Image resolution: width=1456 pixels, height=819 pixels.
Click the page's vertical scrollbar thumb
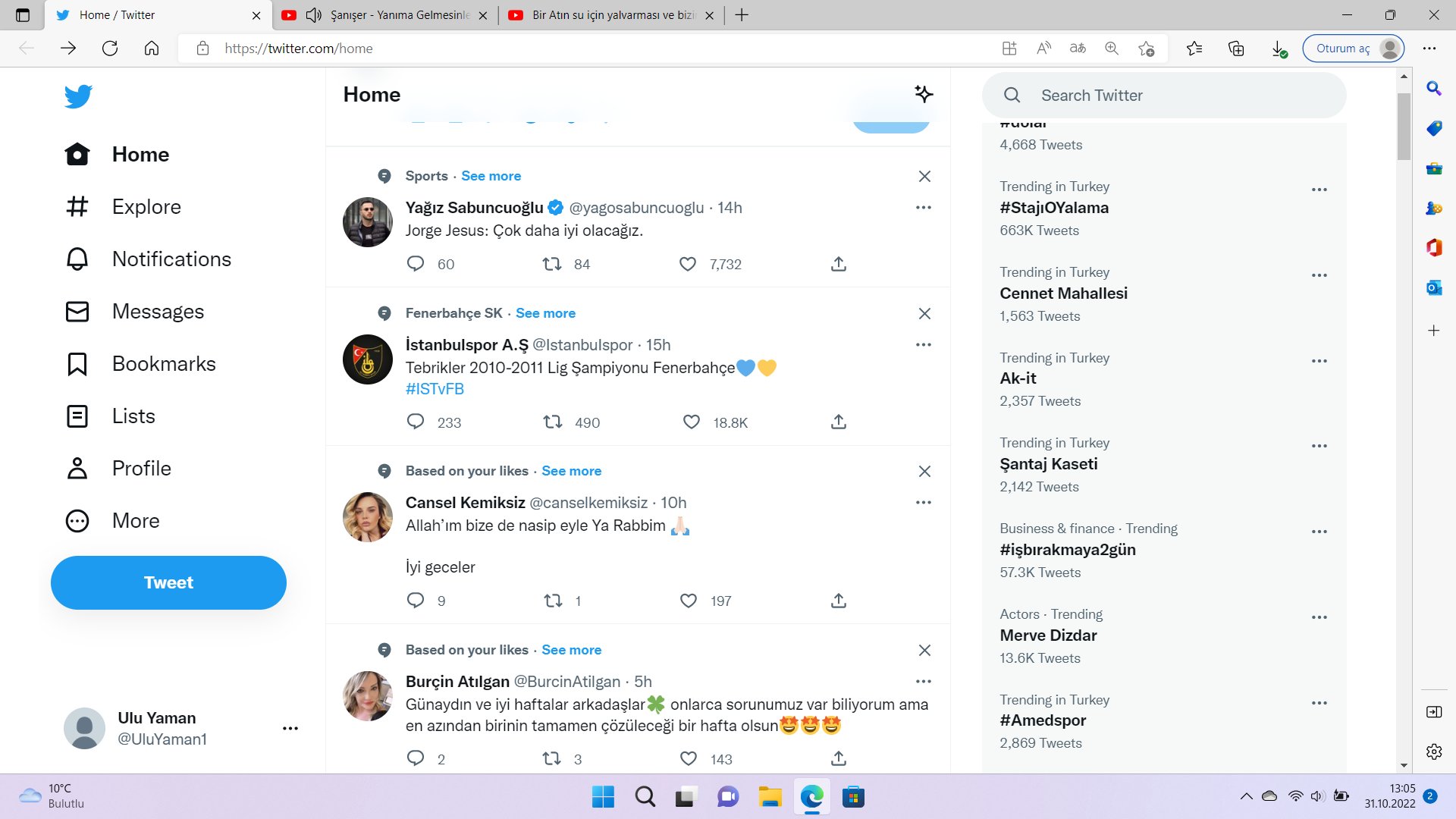point(1404,125)
